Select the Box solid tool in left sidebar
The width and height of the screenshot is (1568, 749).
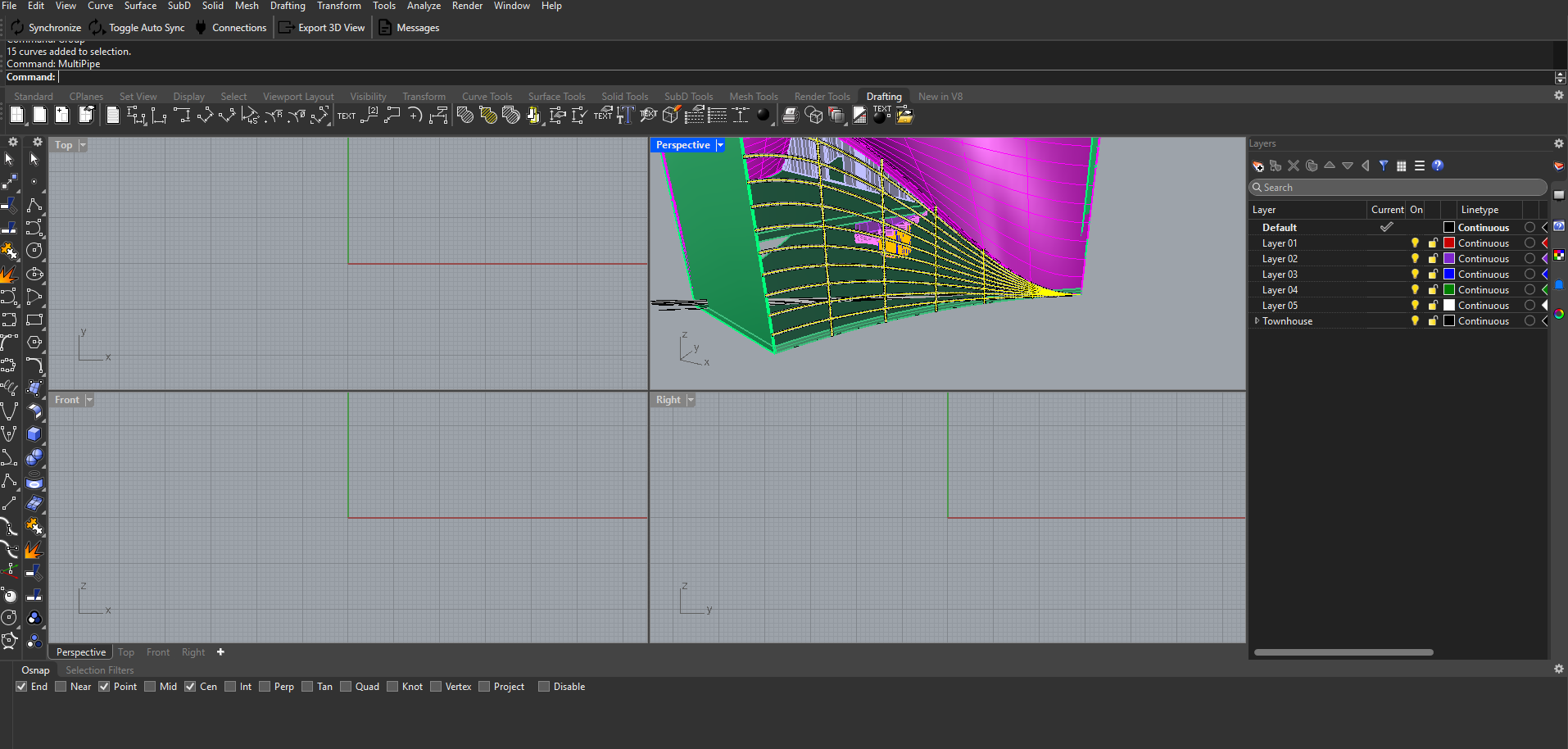34,434
